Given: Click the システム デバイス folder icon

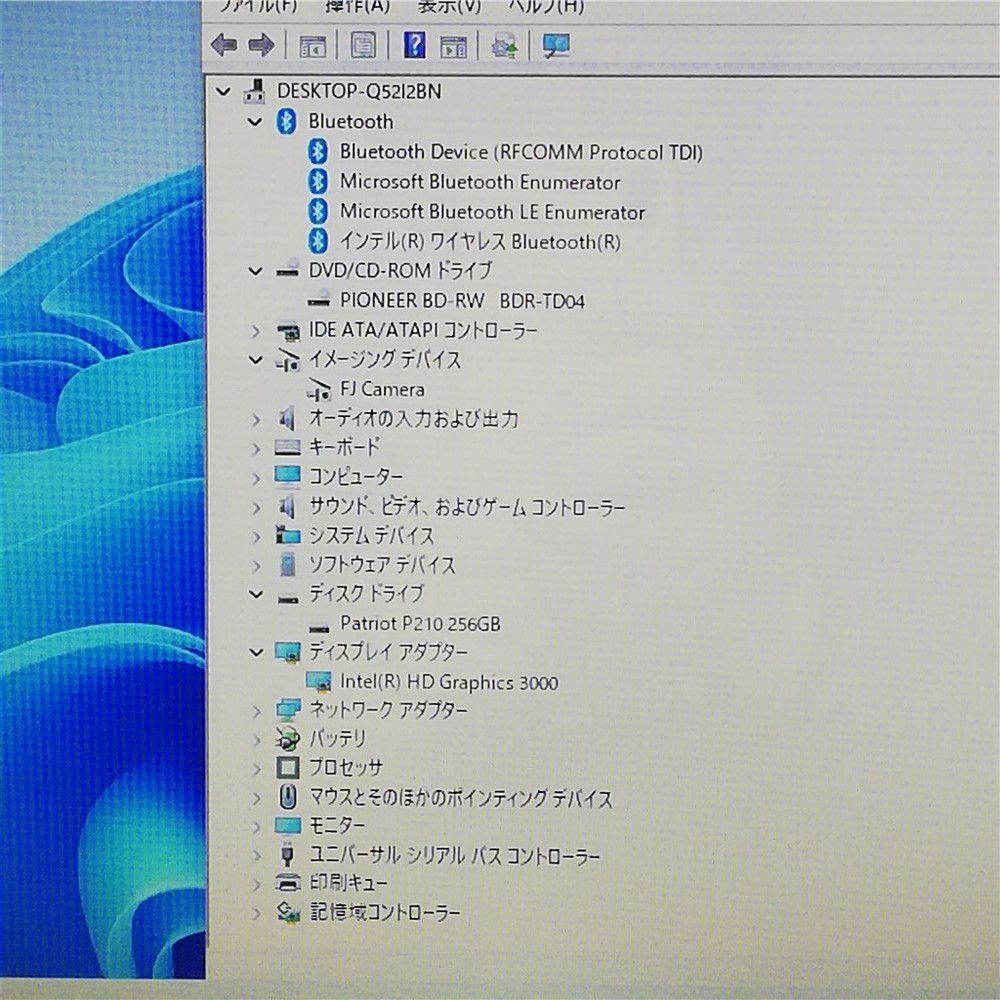Looking at the screenshot, I should pyautogui.click(x=288, y=535).
